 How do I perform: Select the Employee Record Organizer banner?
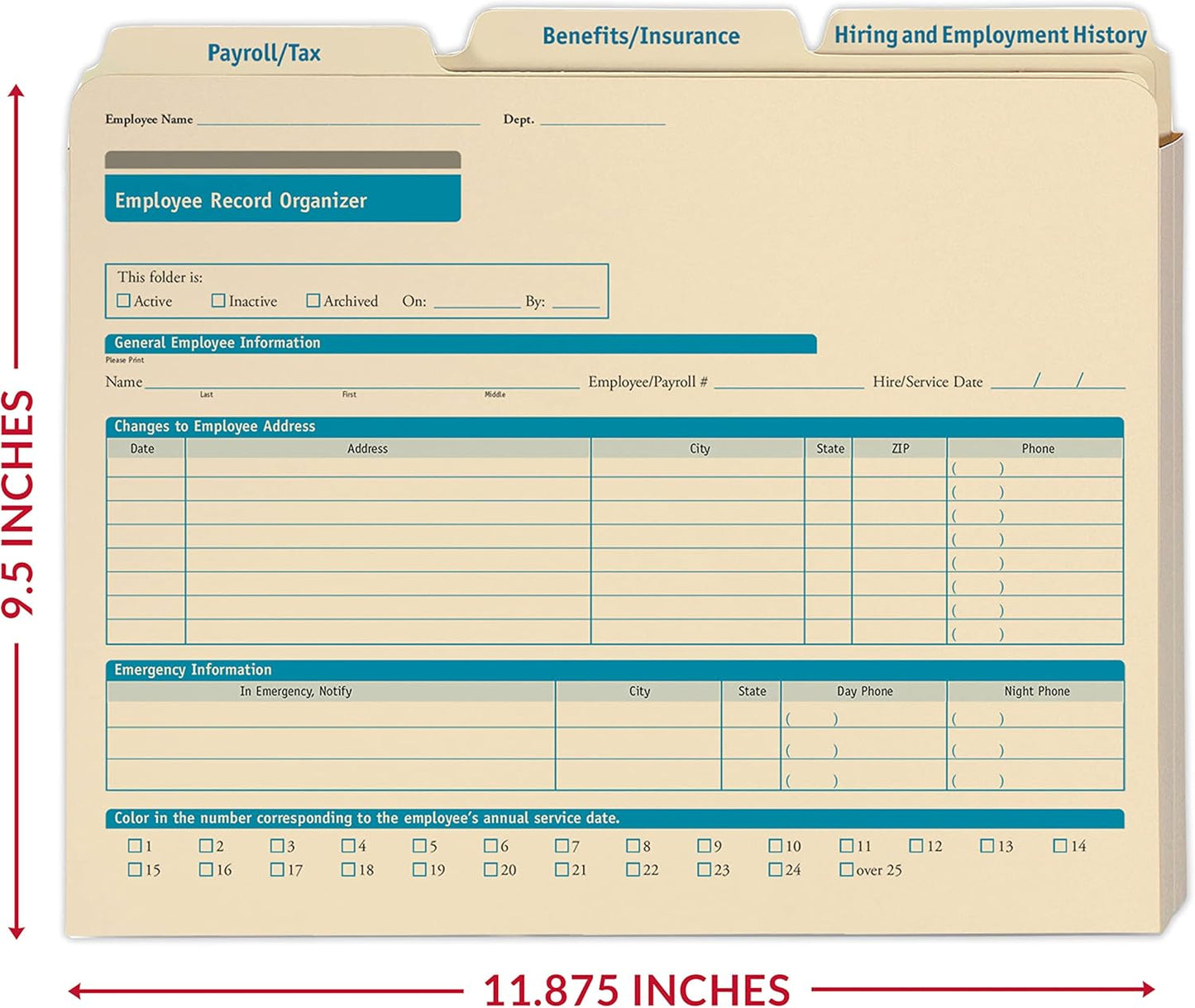(x=283, y=199)
